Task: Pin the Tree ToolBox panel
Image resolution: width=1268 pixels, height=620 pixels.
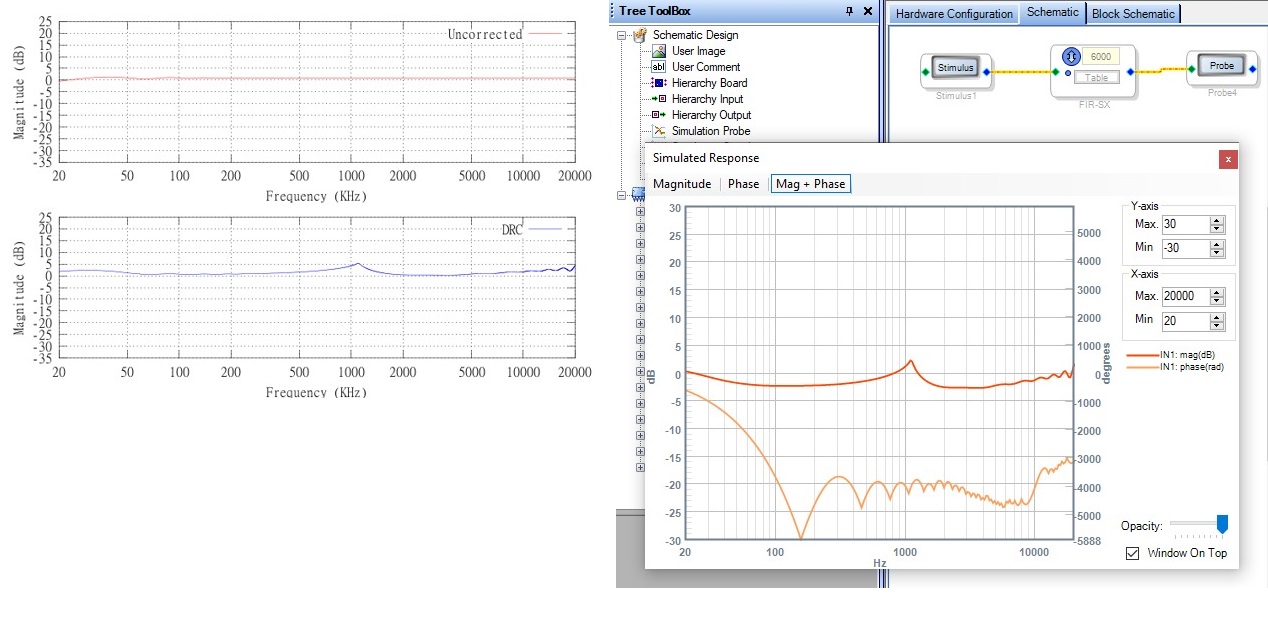Action: (849, 11)
